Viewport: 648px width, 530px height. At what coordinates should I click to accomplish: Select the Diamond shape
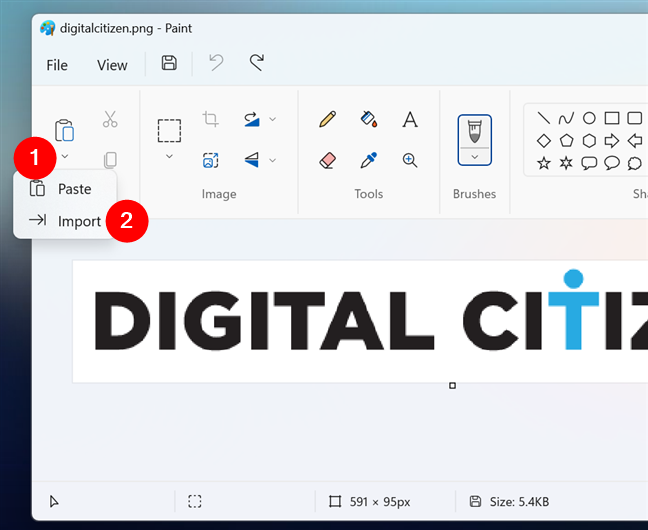point(543,141)
